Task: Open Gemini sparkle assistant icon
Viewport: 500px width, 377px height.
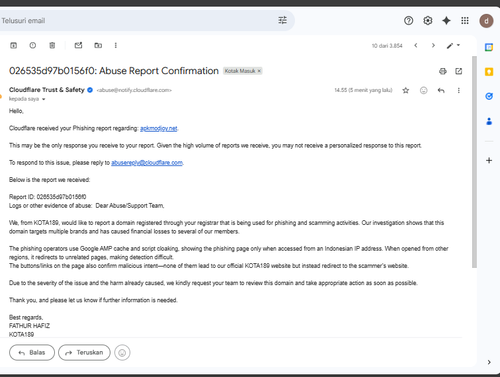Action: pyautogui.click(x=446, y=21)
